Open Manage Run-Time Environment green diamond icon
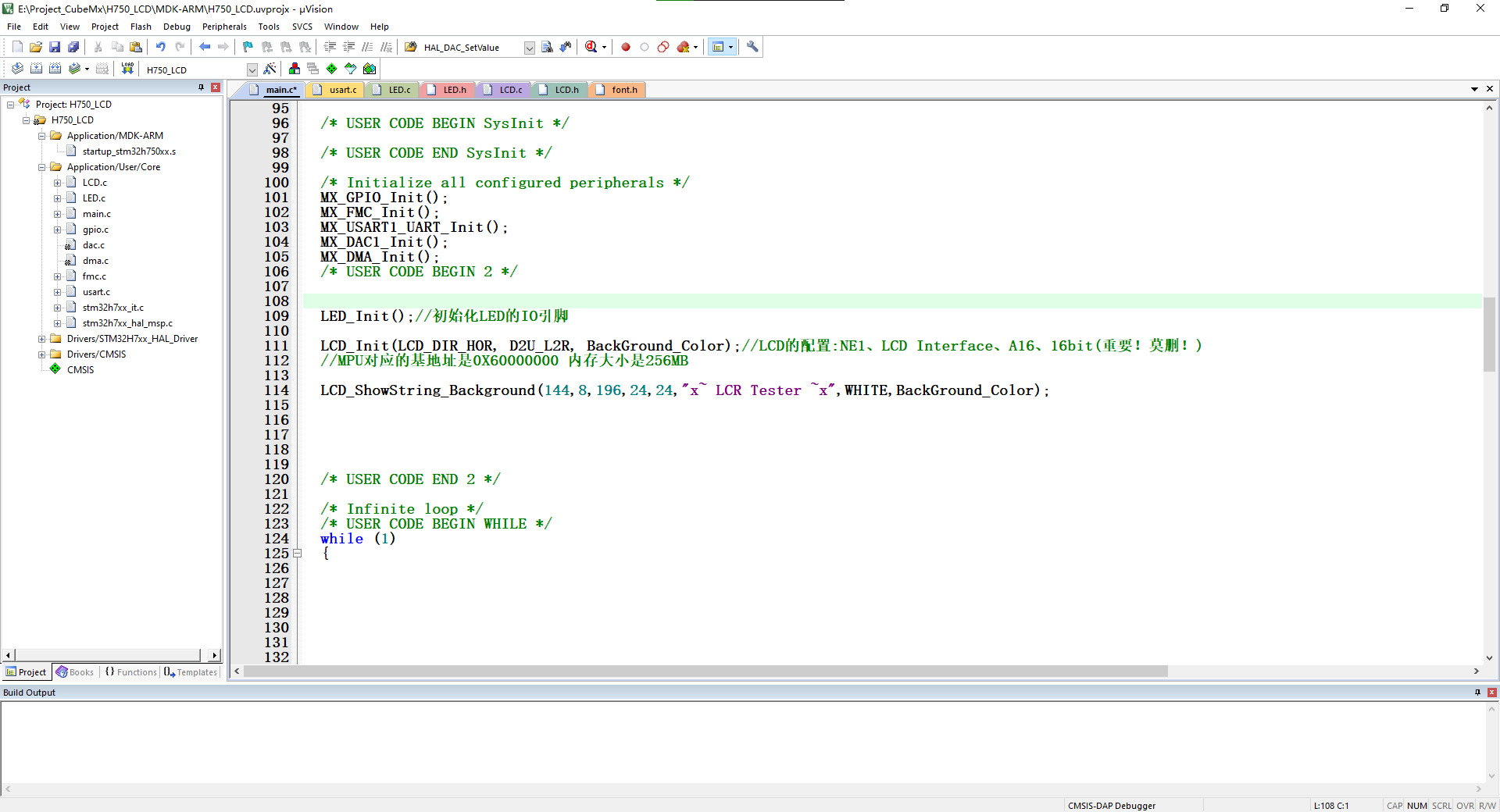Image resolution: width=1500 pixels, height=812 pixels. 332,69
